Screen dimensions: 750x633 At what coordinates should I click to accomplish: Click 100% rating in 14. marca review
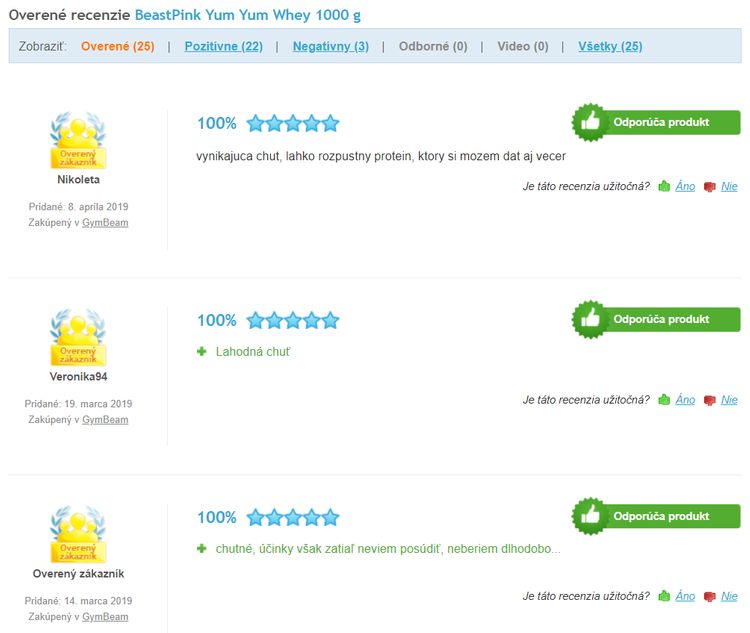tap(217, 517)
